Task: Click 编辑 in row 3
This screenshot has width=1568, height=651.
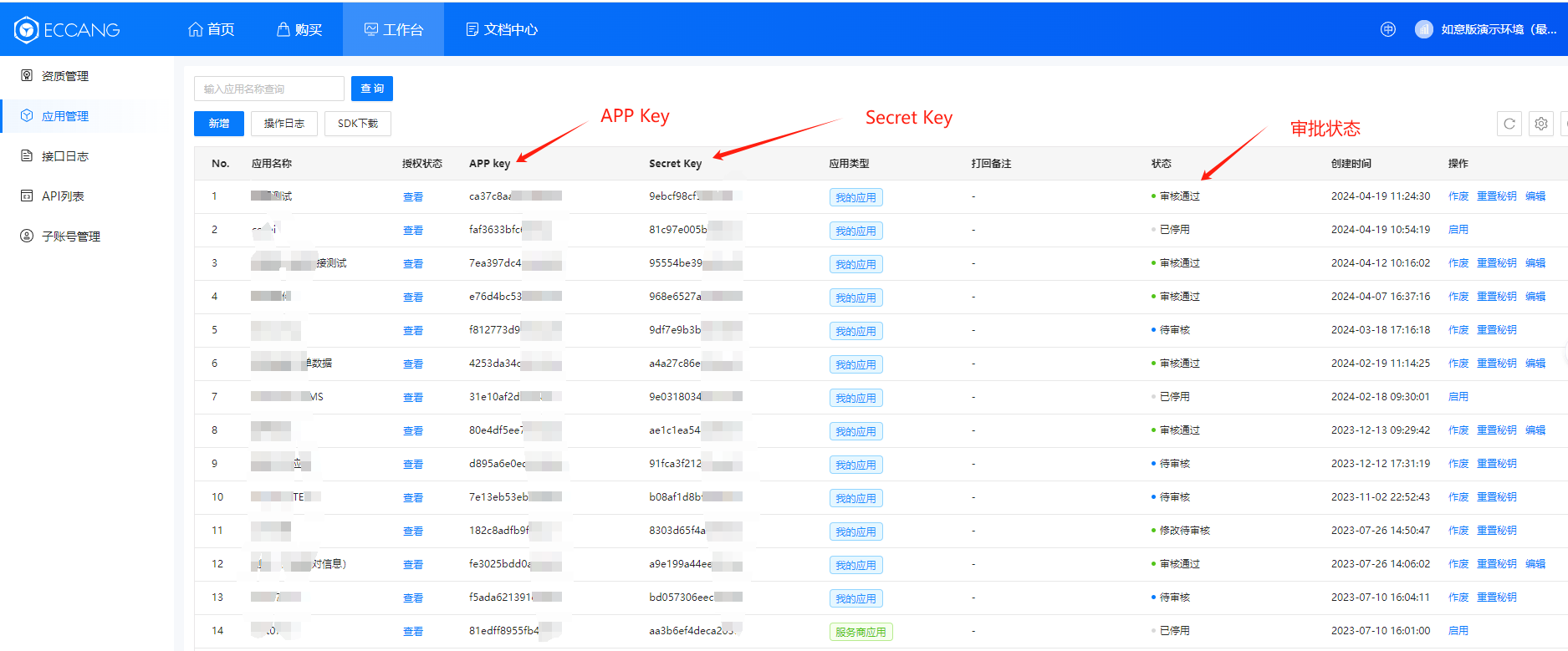Action: pos(1535,263)
